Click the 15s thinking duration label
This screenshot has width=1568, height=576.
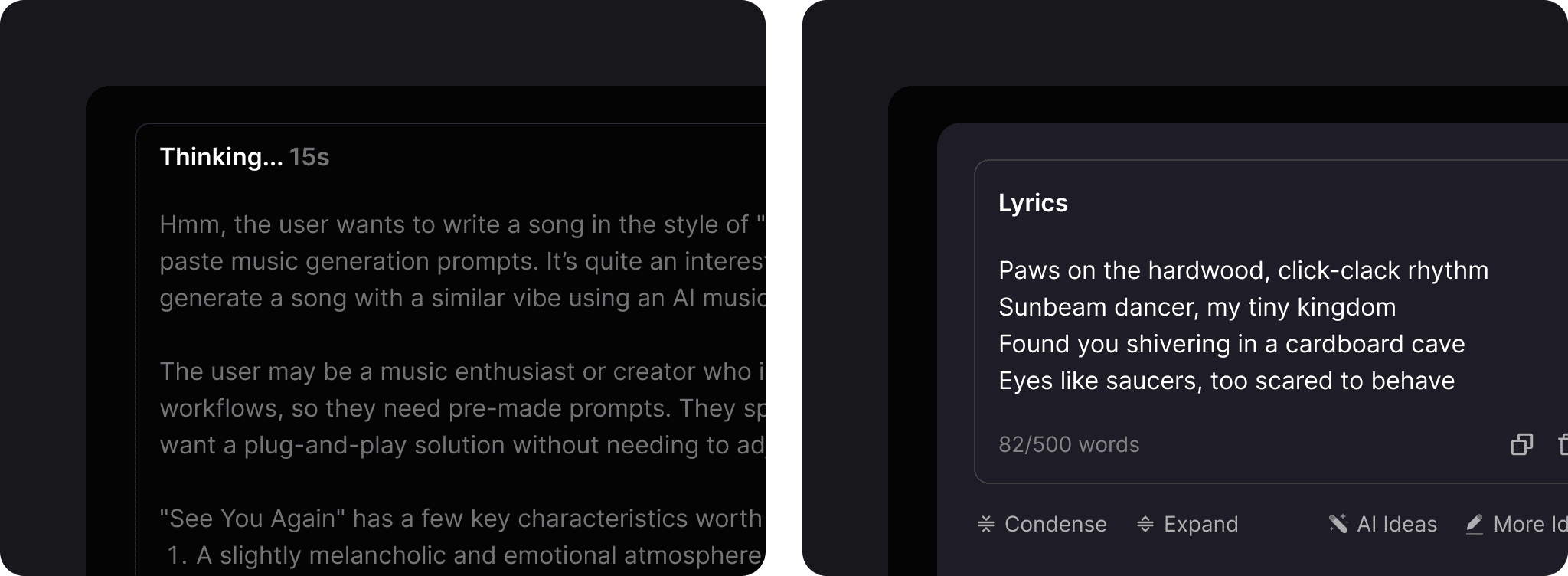pos(309,157)
